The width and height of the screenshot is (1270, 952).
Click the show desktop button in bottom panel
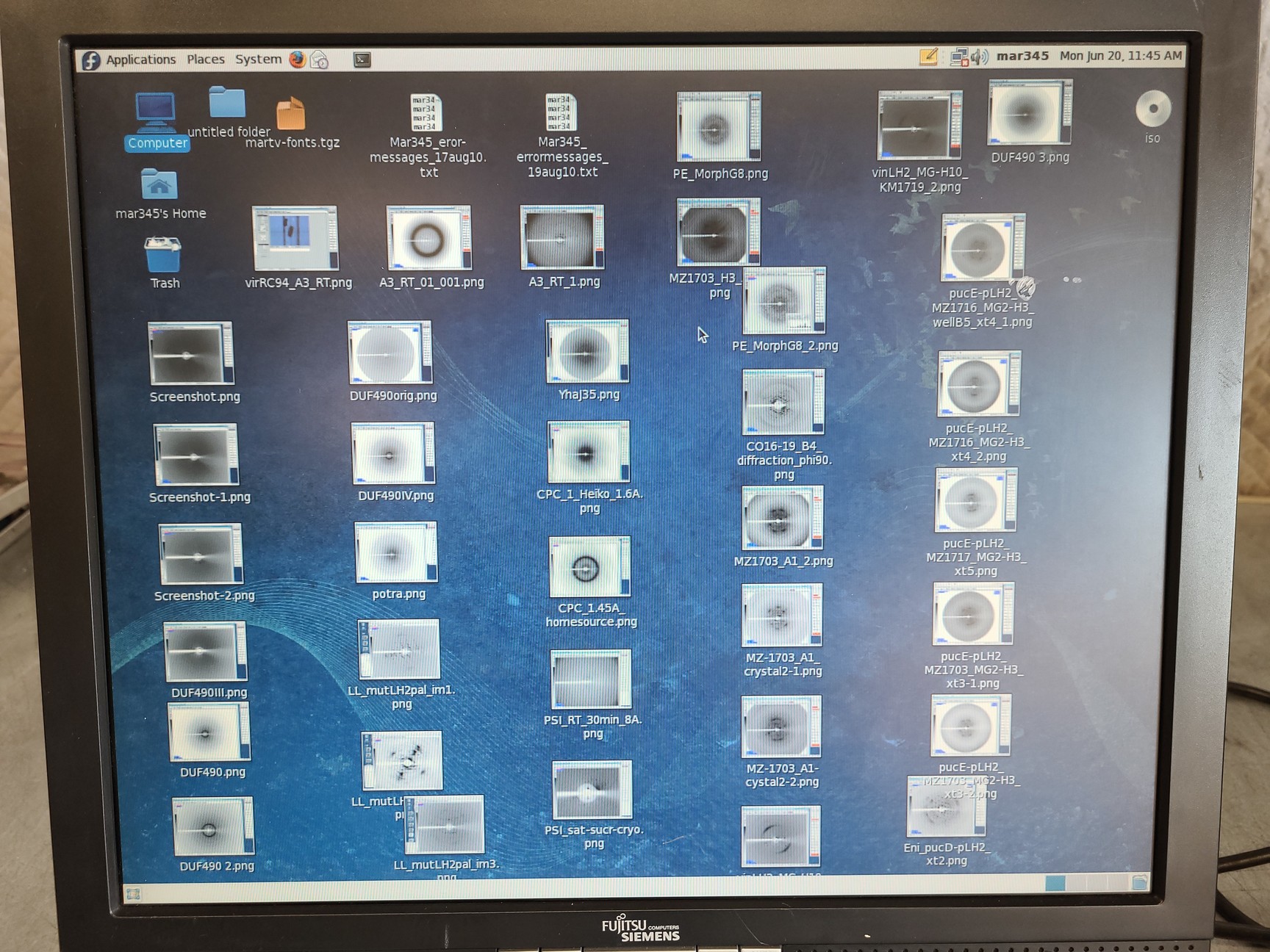click(x=133, y=893)
